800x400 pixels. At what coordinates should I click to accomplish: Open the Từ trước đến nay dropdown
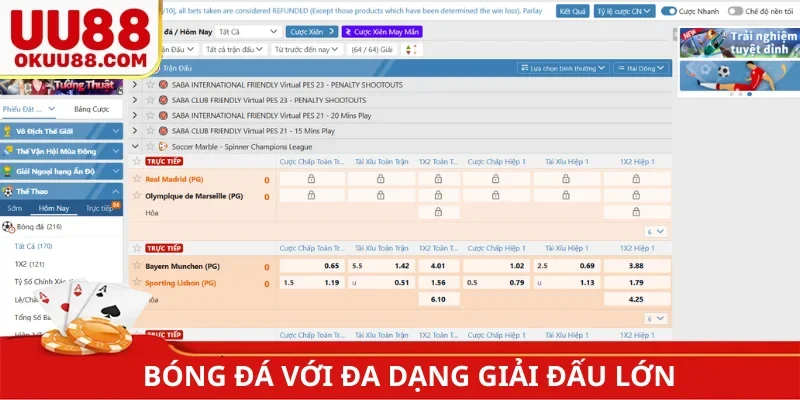click(x=306, y=49)
